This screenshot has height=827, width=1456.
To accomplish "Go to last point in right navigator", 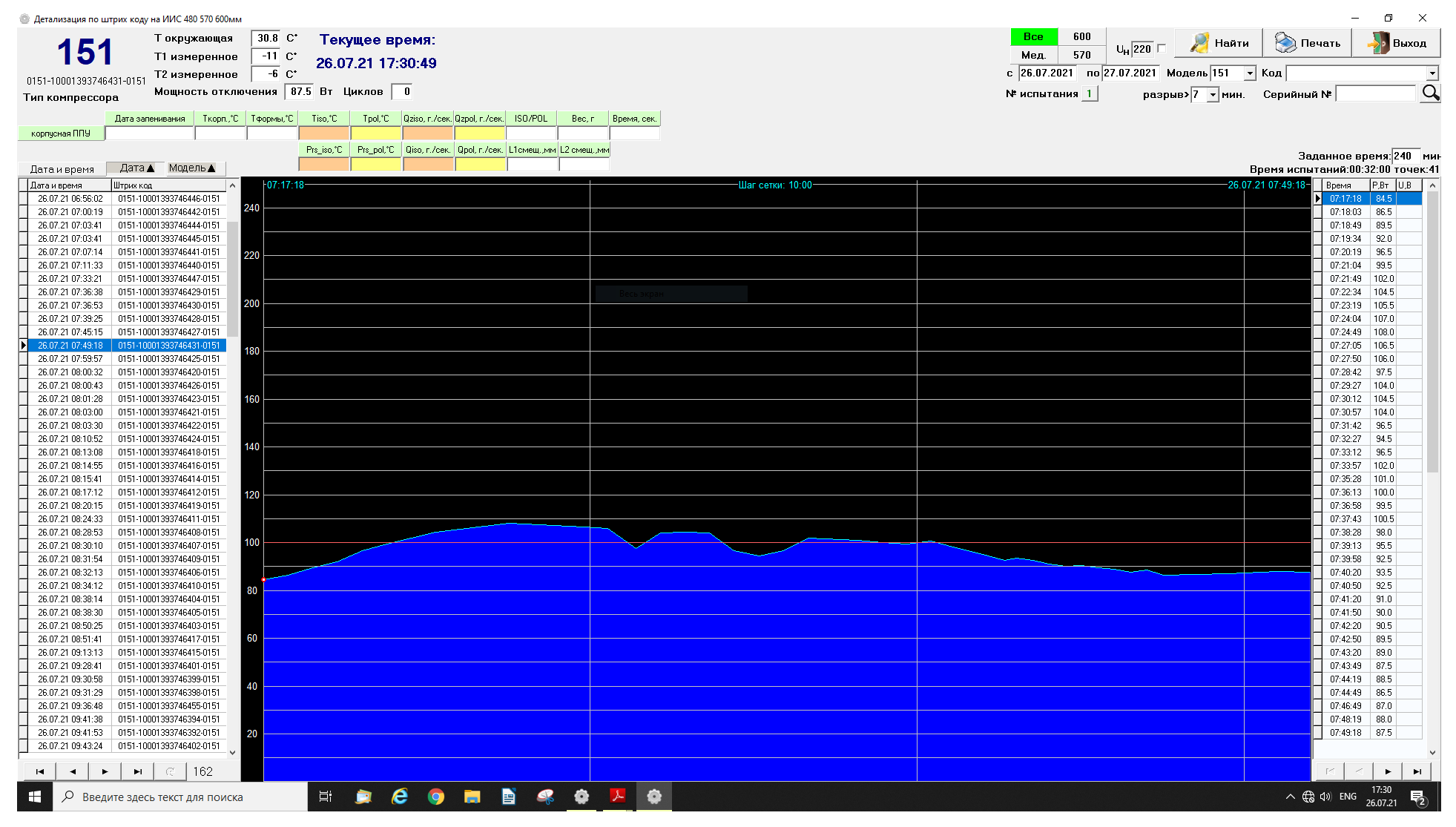I will pyautogui.click(x=1417, y=771).
